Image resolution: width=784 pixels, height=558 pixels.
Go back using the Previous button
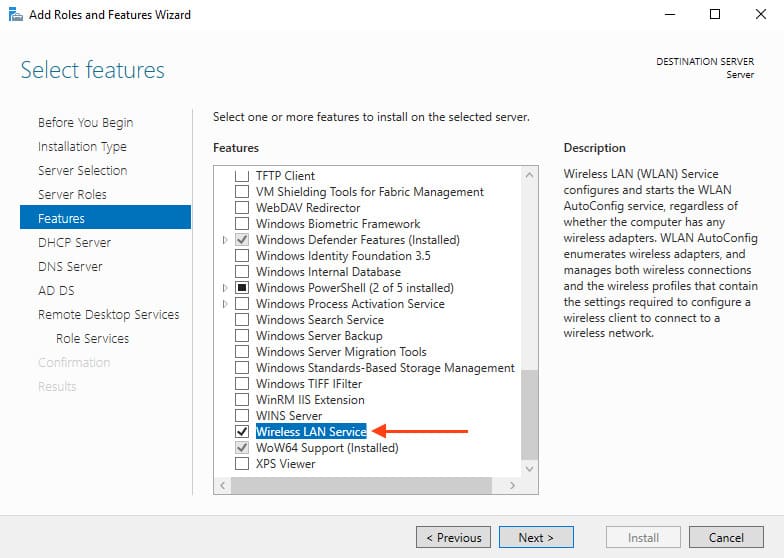point(454,538)
